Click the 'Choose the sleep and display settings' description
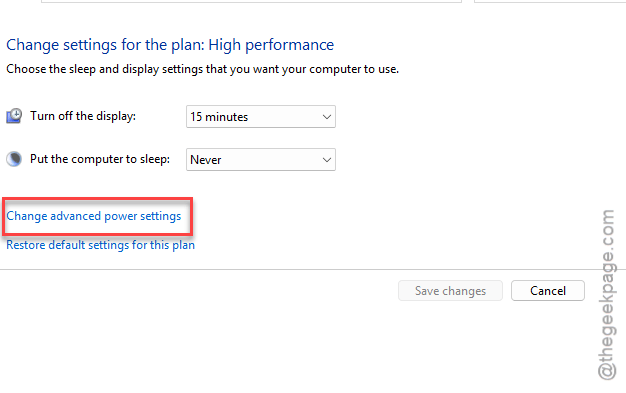This screenshot has width=626, height=393. (x=202, y=69)
